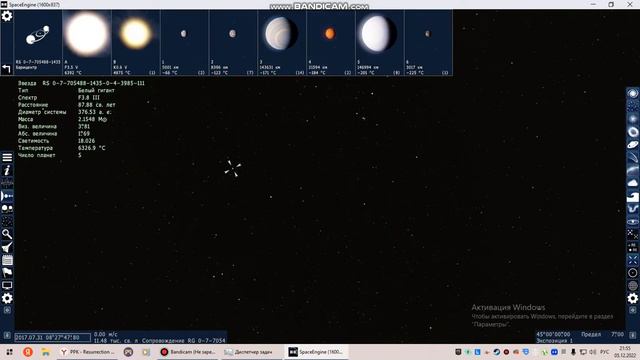640x360 pixels.
Task: Select orange planet 4 thumbnail
Action: pos(331,43)
